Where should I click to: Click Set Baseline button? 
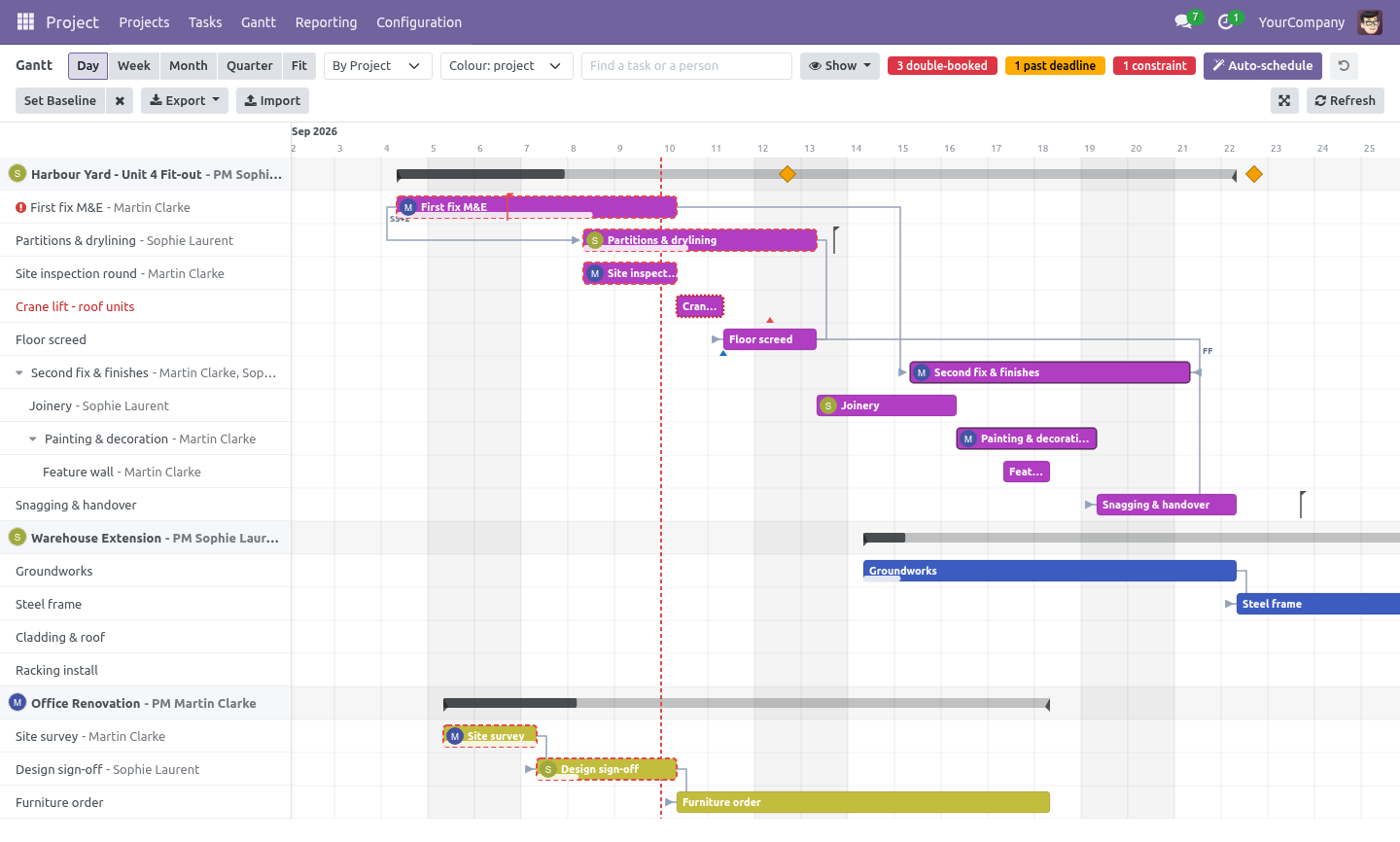tap(60, 101)
